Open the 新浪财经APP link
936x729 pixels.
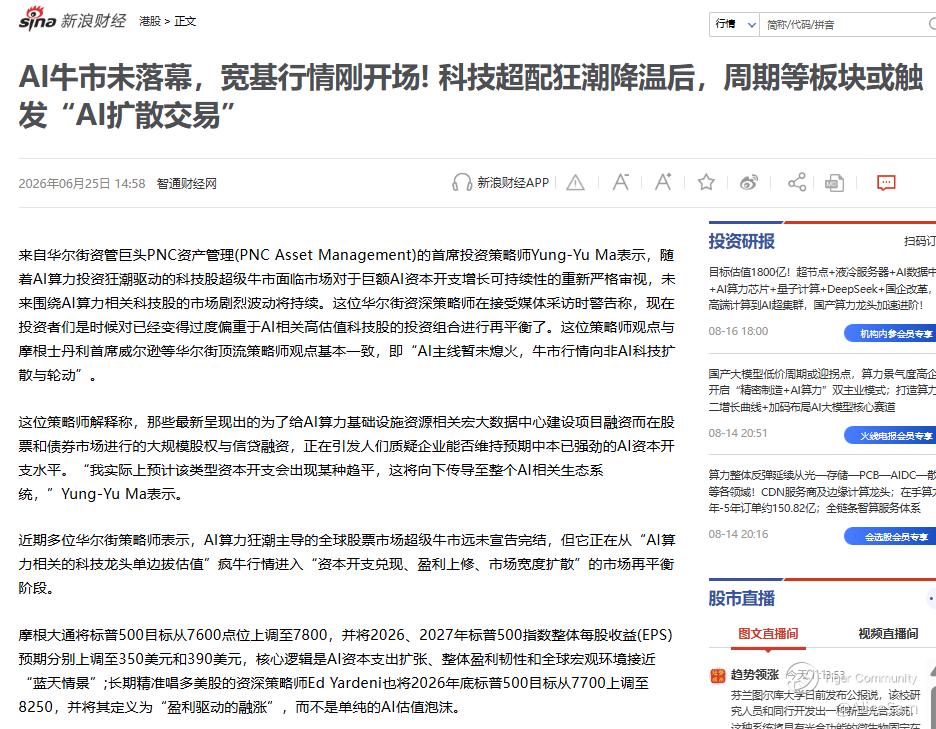pos(513,183)
